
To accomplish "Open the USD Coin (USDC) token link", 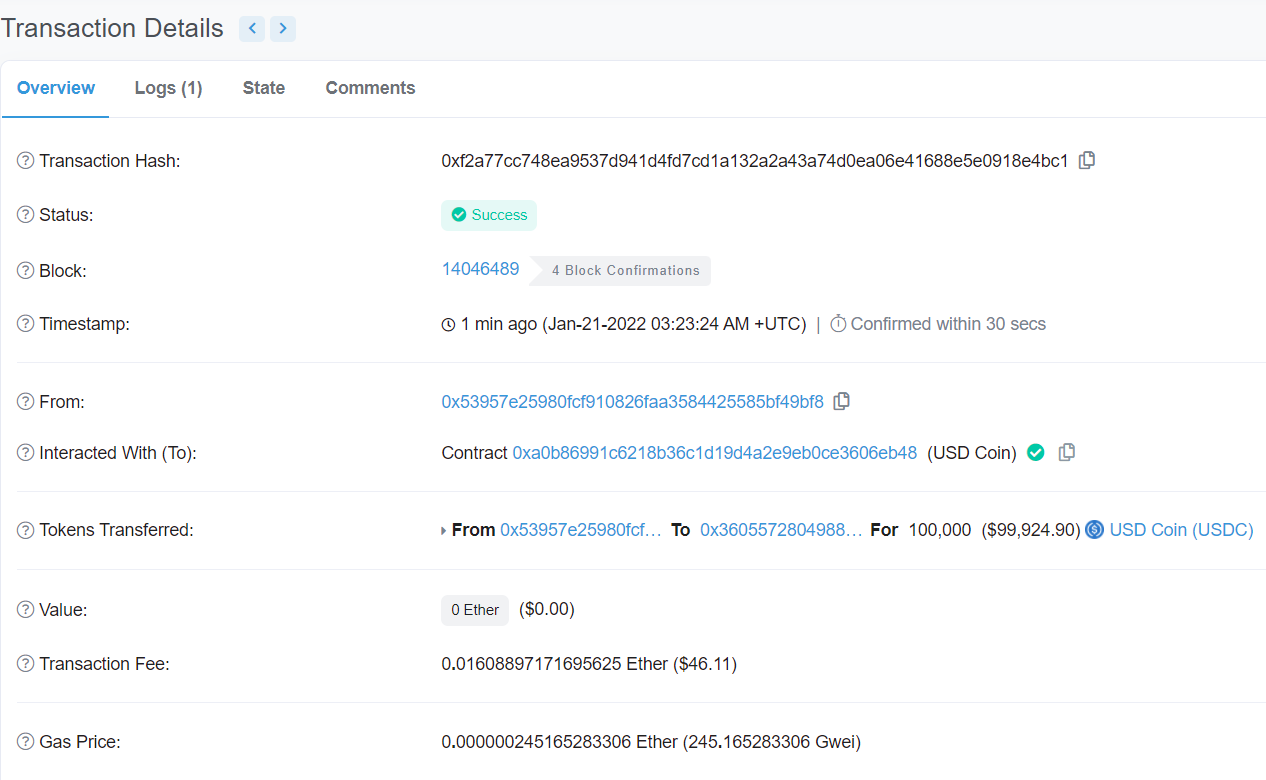I will click(1181, 530).
